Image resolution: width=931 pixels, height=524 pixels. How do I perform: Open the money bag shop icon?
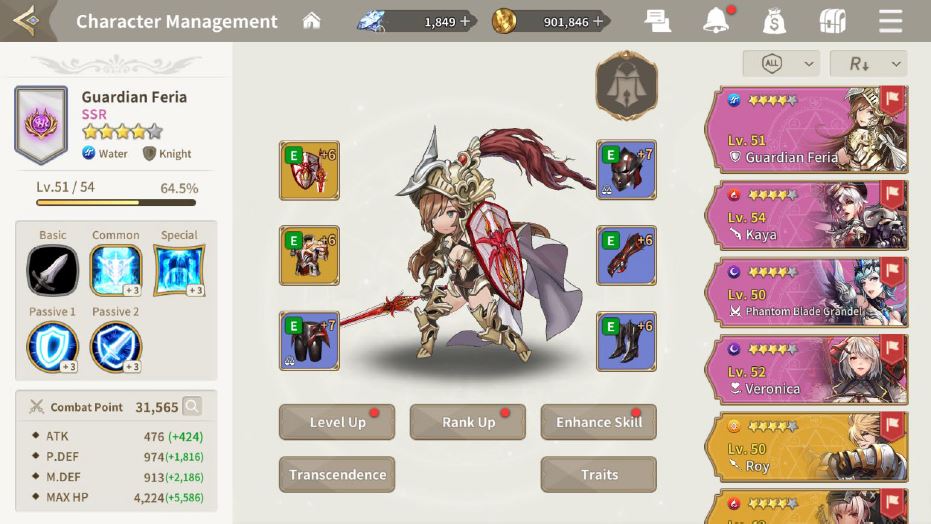774,21
